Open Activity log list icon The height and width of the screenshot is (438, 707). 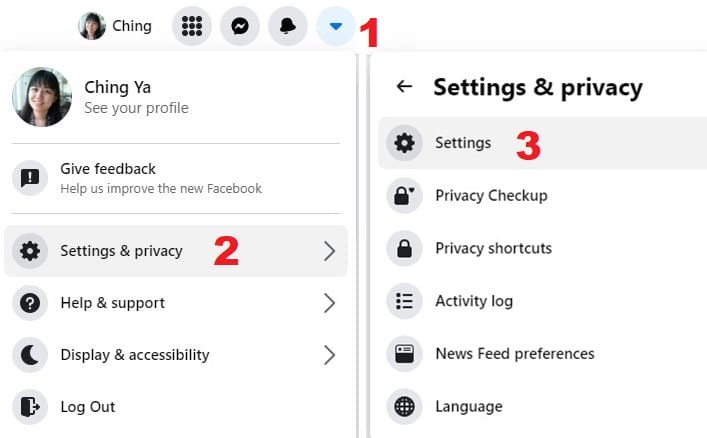click(404, 301)
